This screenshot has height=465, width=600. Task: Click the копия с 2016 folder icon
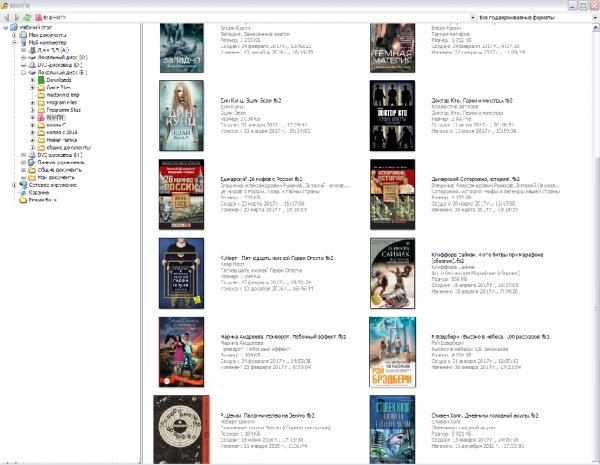(41, 132)
